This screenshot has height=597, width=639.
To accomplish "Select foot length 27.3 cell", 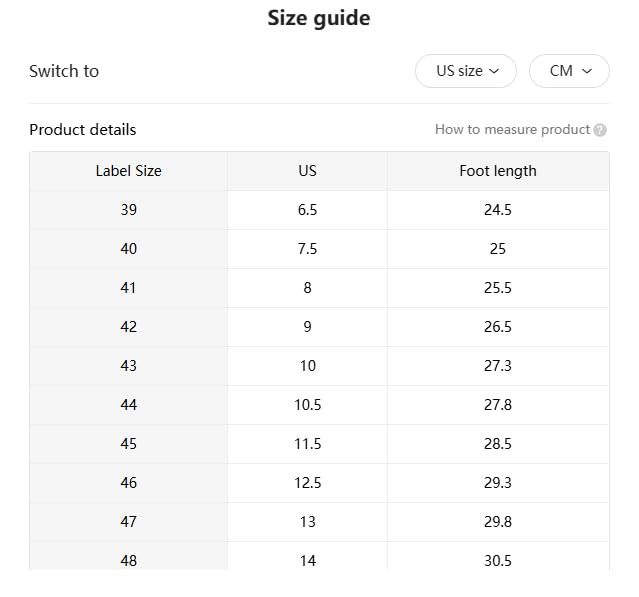I will coord(498,366).
